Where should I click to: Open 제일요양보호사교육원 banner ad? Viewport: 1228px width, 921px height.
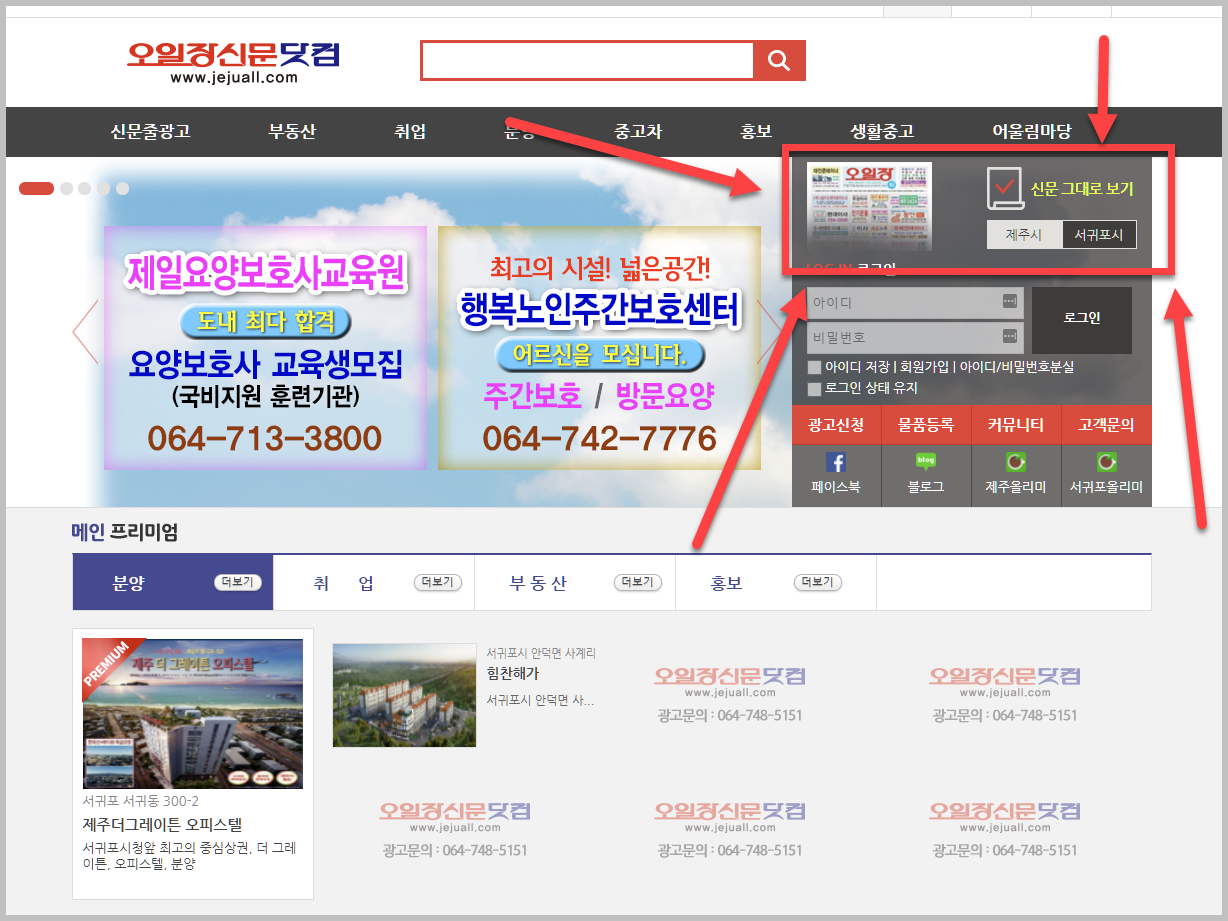click(265, 348)
